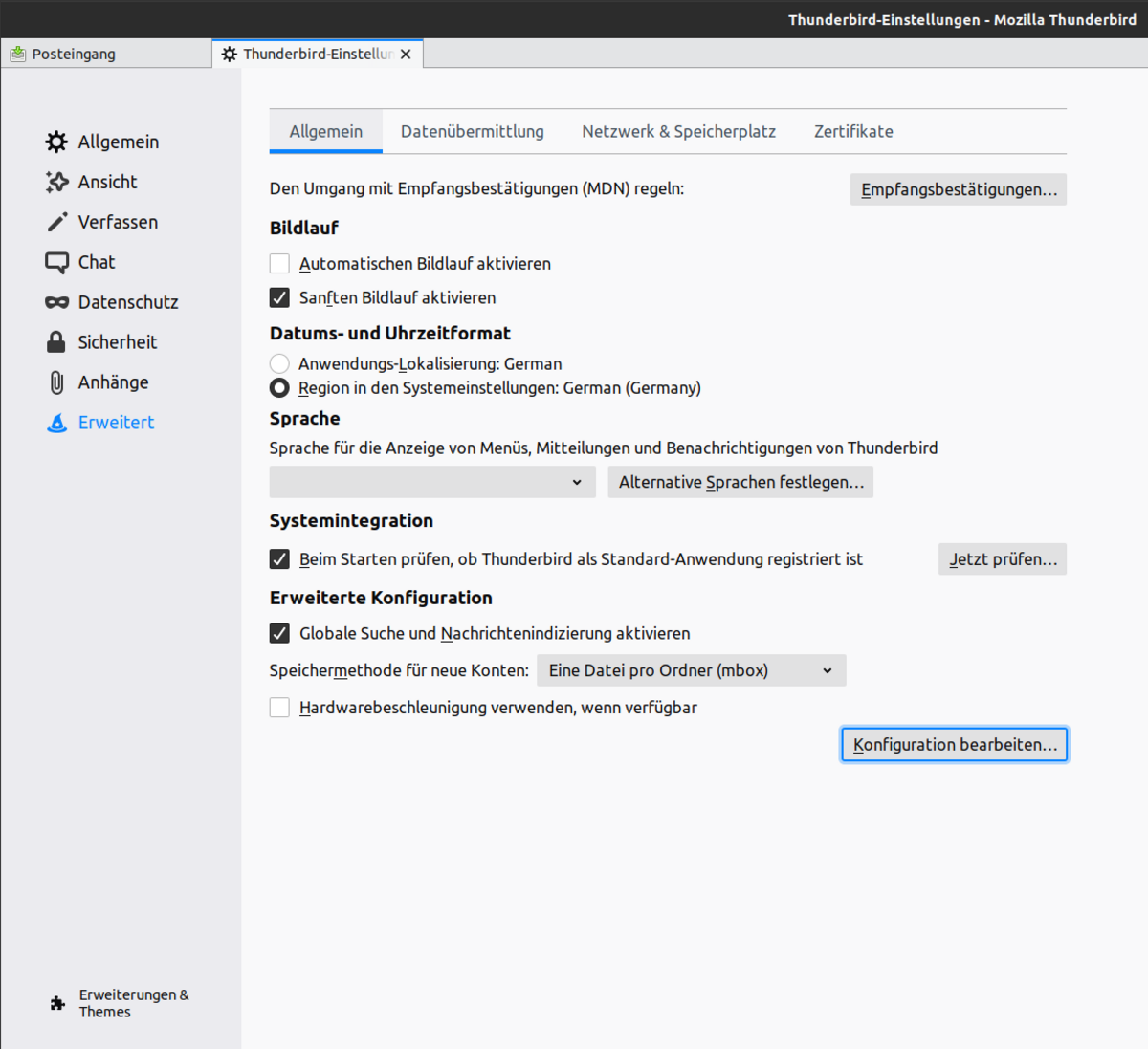Uncheck Sanften Bildlauf aktivieren

coord(279,298)
